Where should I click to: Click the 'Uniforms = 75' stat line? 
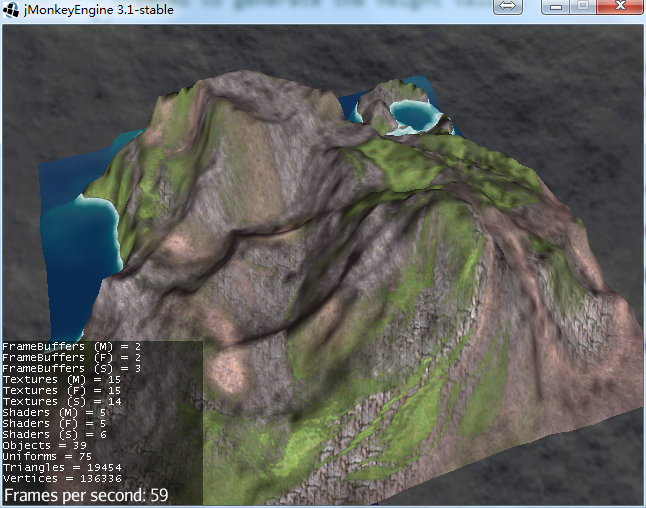tap(47, 456)
